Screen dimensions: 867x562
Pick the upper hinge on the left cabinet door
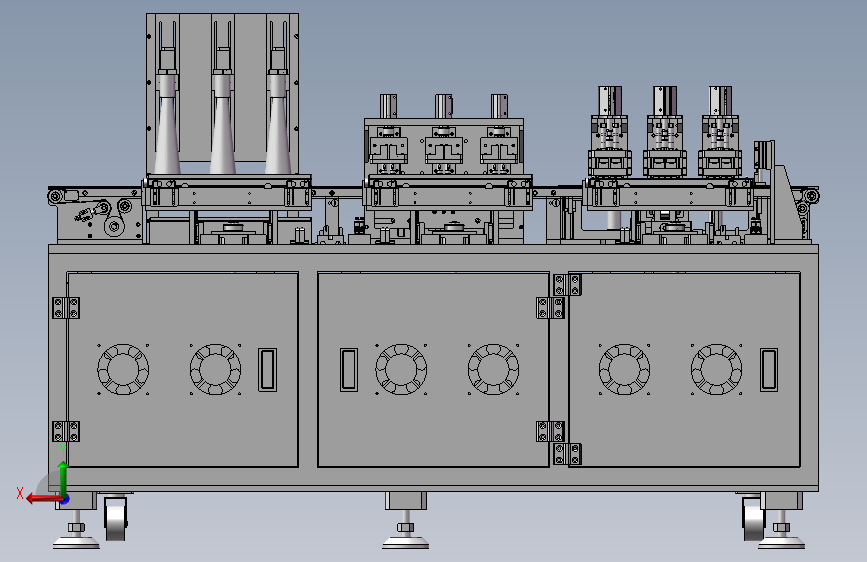(x=66, y=308)
